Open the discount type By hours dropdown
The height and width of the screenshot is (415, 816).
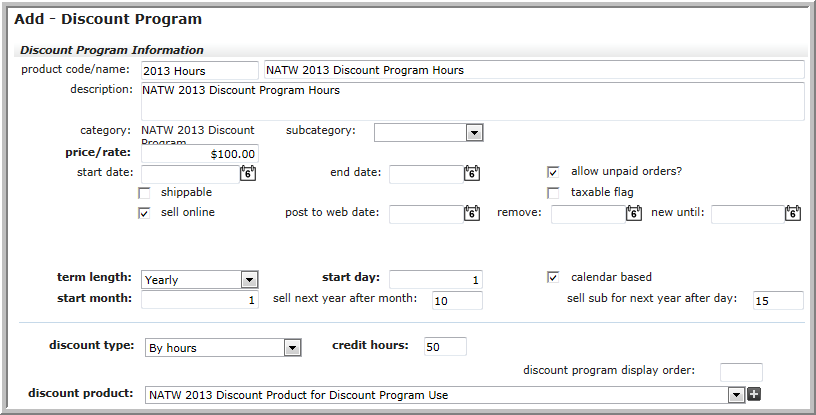[223, 348]
